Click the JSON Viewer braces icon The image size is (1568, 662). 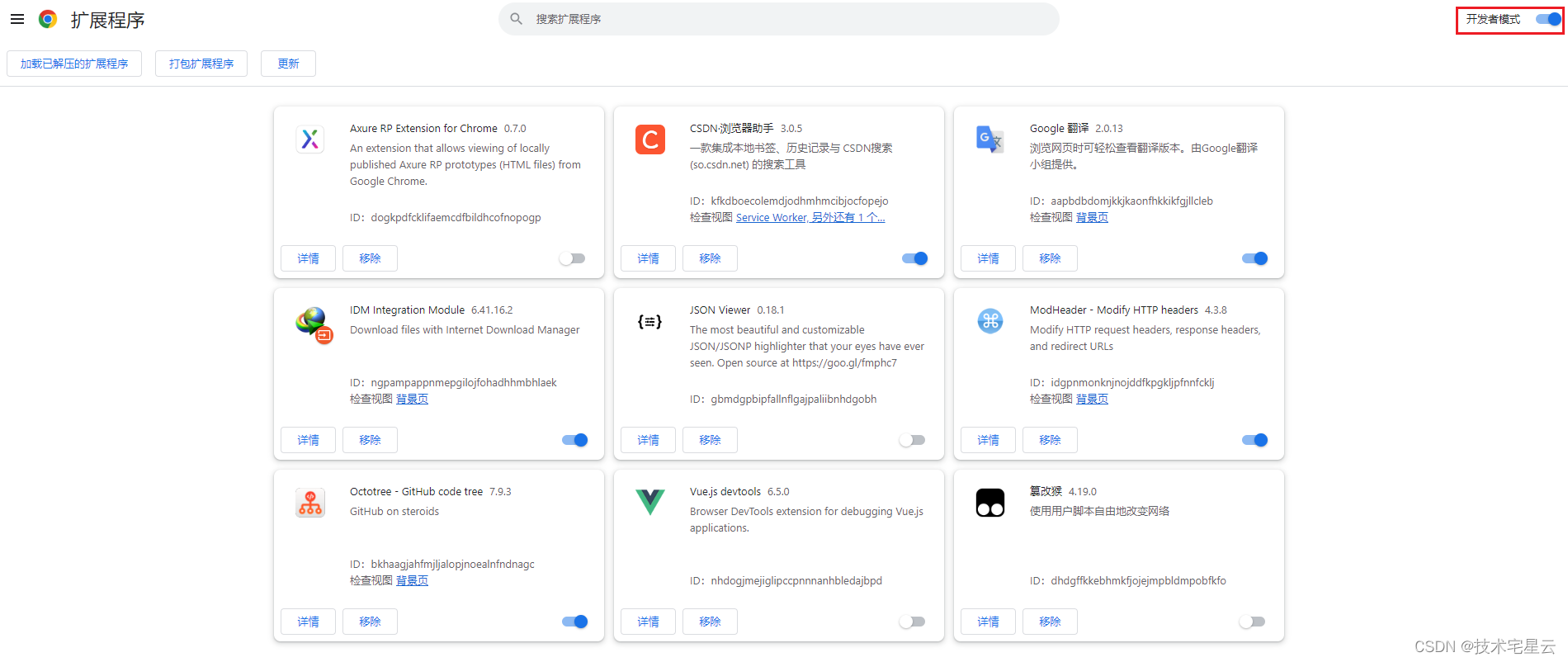pyautogui.click(x=650, y=321)
